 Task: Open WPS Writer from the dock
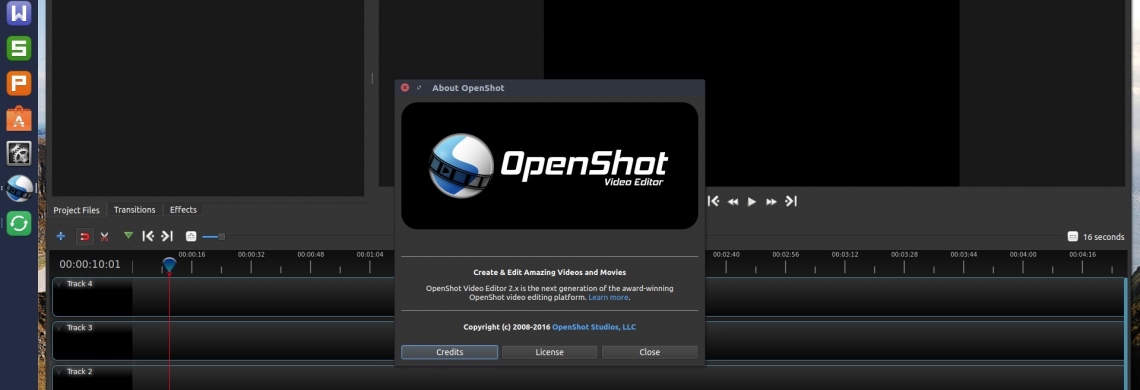pyautogui.click(x=19, y=13)
